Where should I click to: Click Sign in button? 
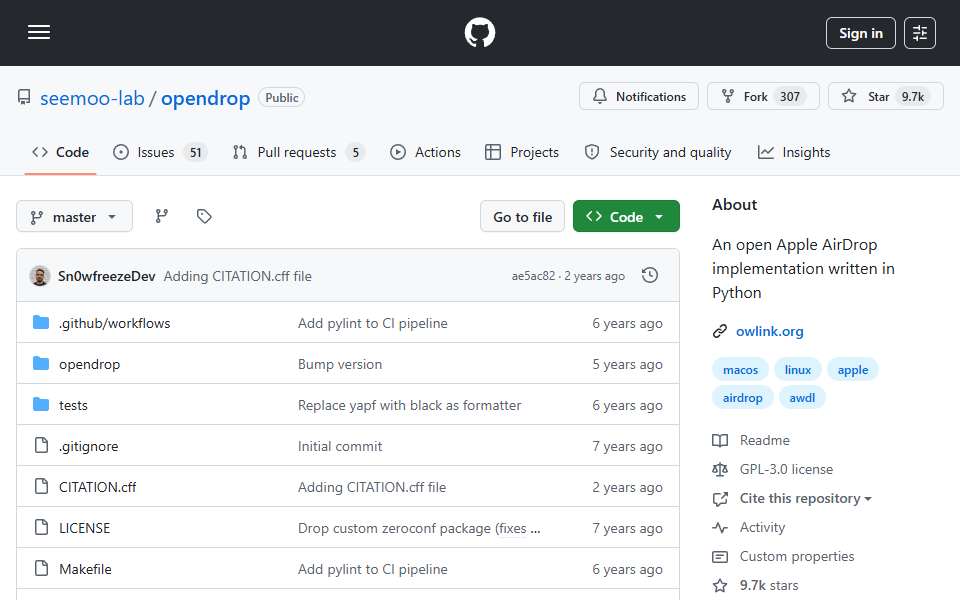point(860,33)
